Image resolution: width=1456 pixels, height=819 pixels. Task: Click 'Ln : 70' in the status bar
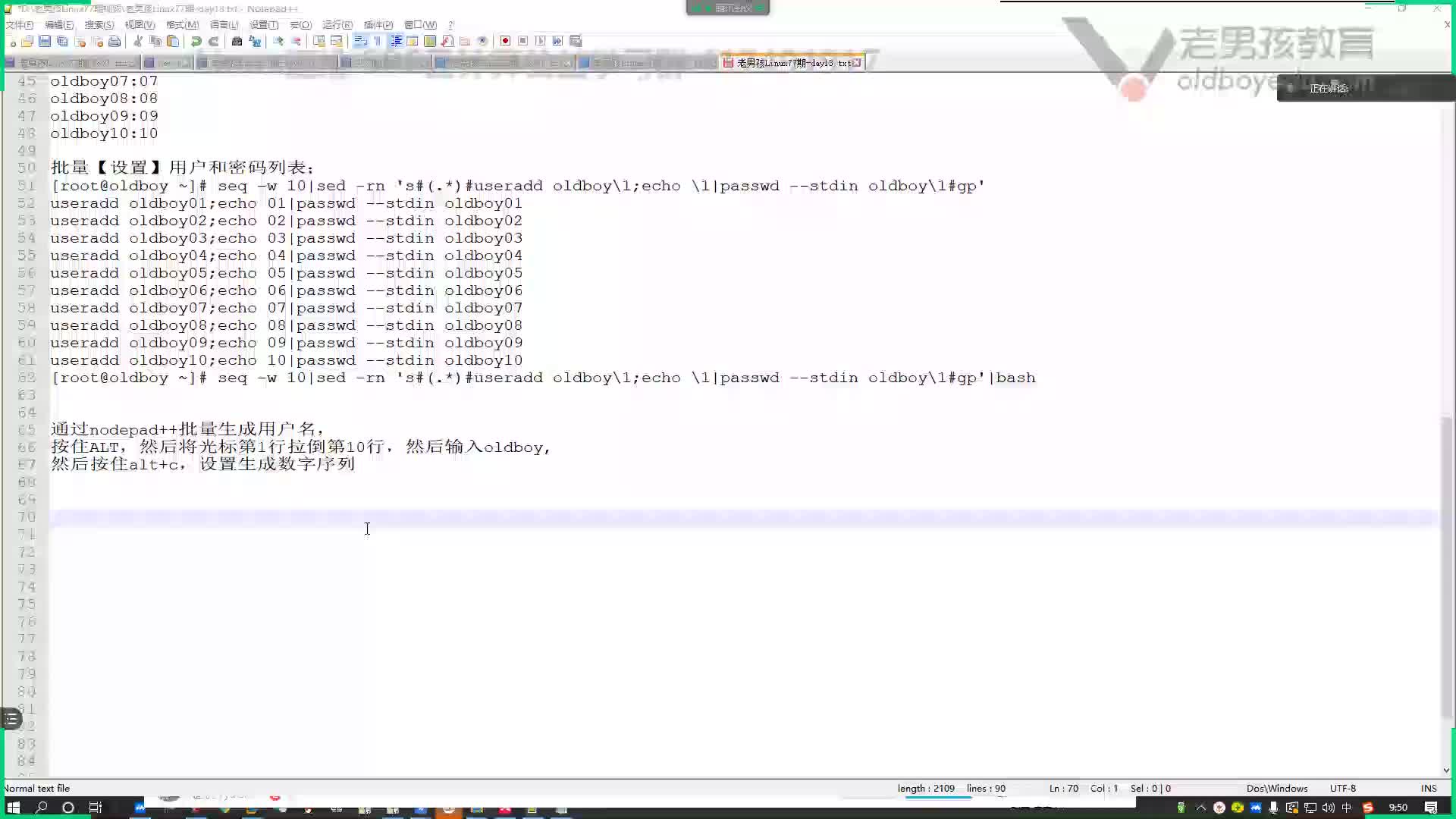click(1064, 789)
